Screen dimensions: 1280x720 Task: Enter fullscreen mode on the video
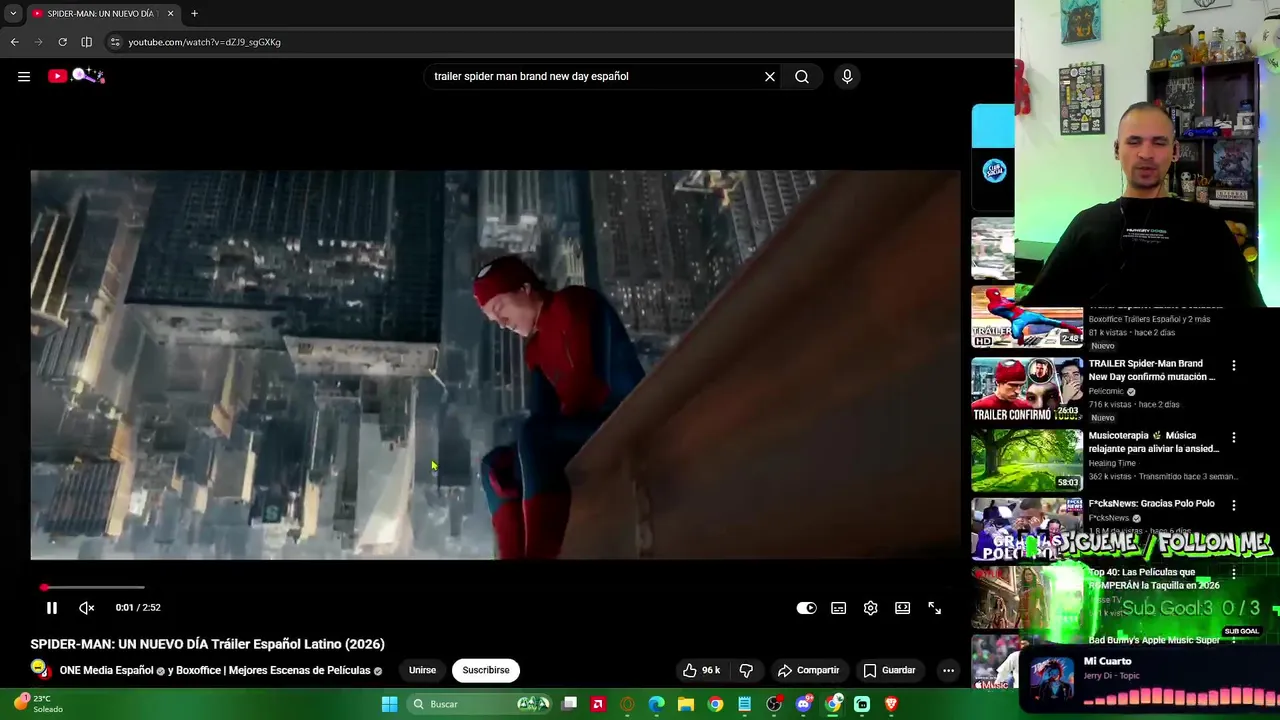point(934,608)
